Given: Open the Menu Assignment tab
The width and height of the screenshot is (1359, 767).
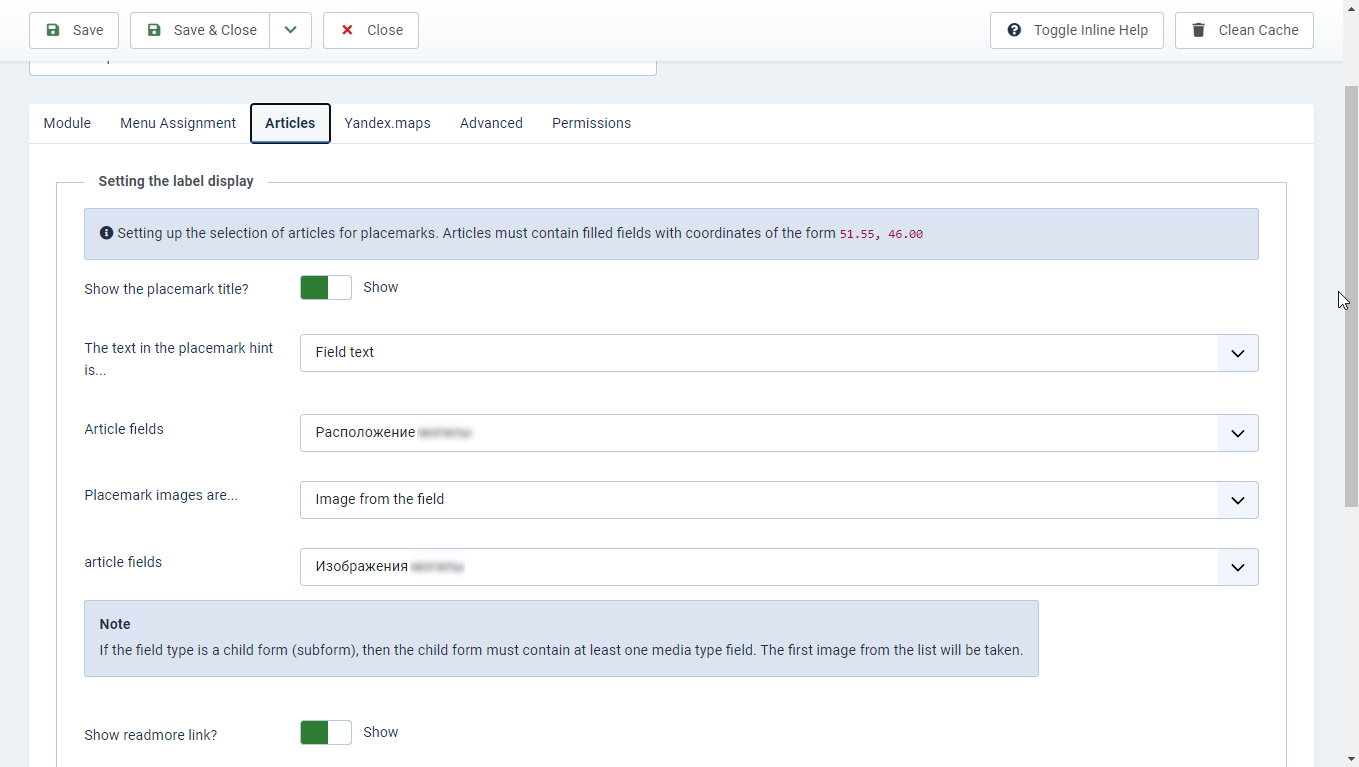Looking at the screenshot, I should (x=178, y=123).
